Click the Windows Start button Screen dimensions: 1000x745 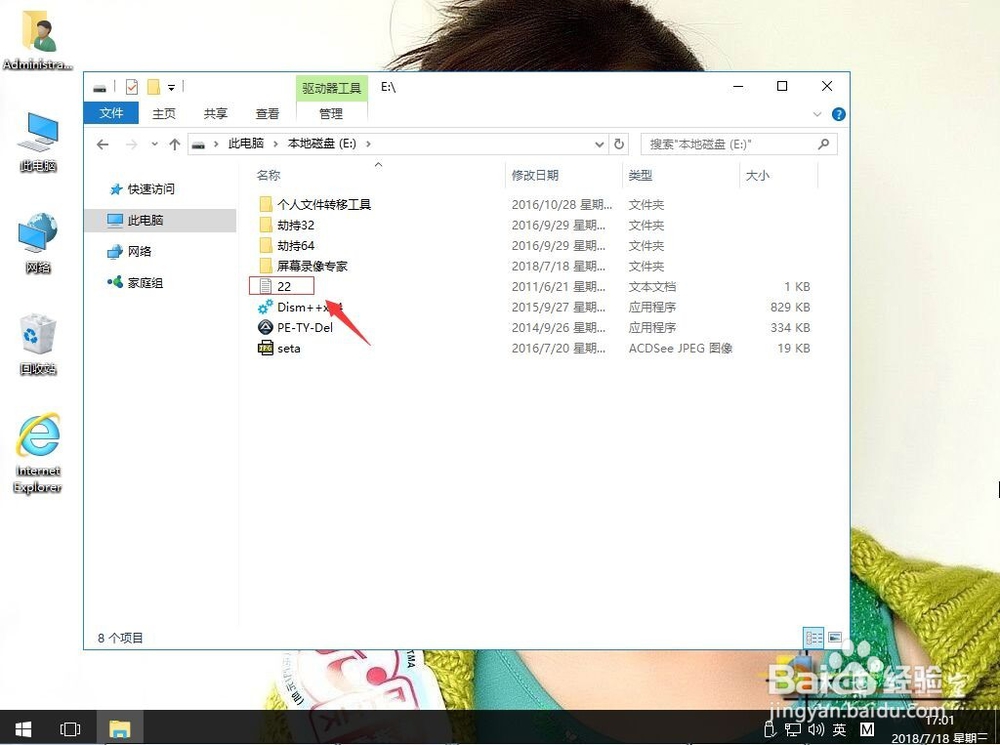tap(21, 729)
